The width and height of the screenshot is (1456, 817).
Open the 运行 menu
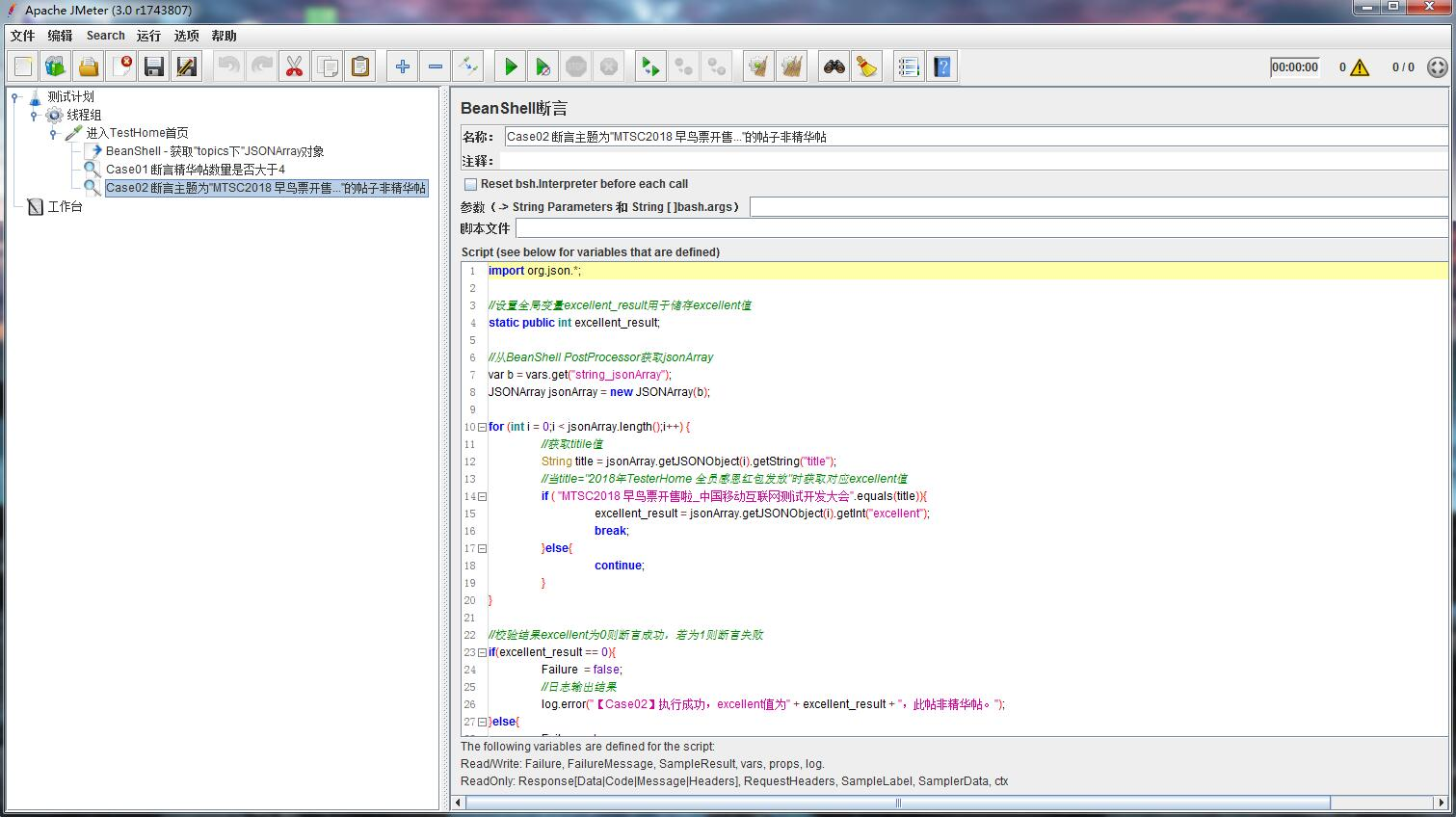point(148,36)
